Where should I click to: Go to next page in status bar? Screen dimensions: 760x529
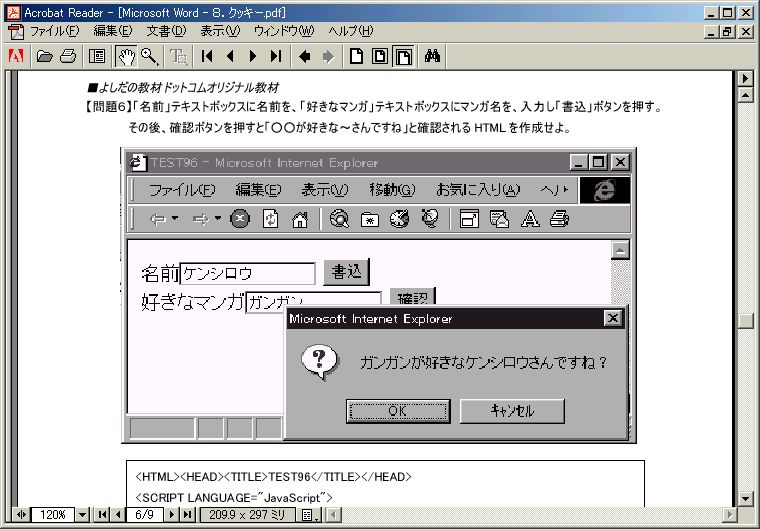coord(172,514)
